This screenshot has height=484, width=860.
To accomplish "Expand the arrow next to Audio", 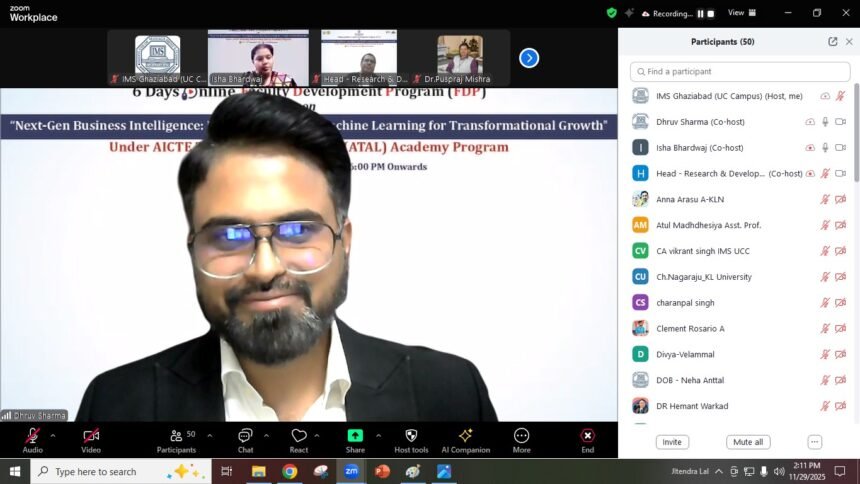I will tap(53, 435).
